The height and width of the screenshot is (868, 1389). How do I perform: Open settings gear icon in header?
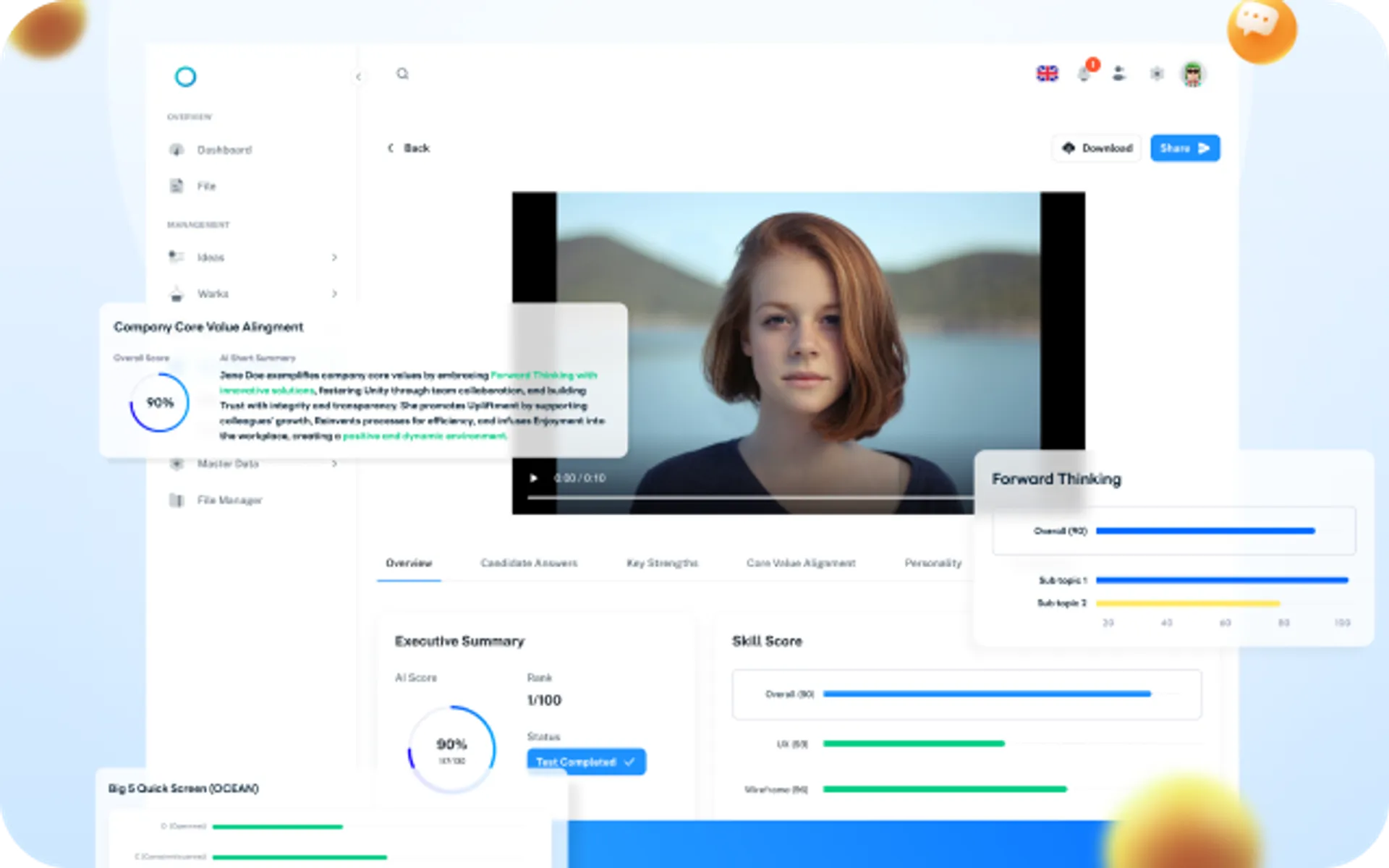[1157, 74]
